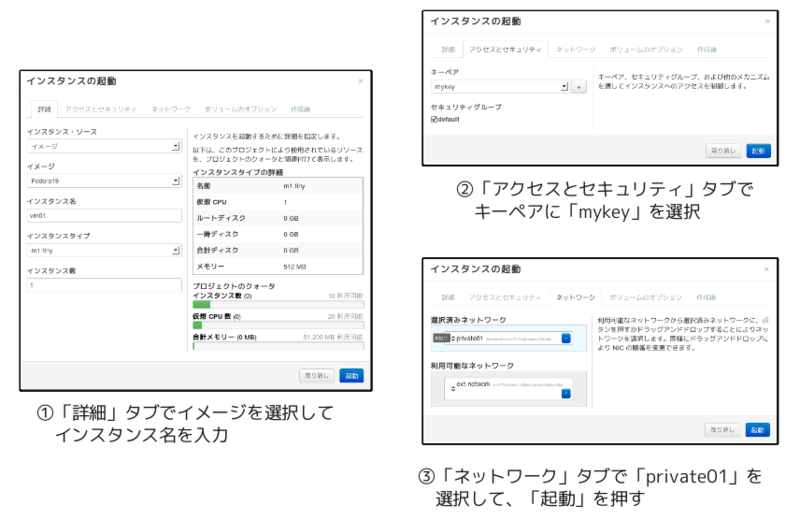
Task: Close the details-tab launch dialog with X
Action: [x=361, y=81]
